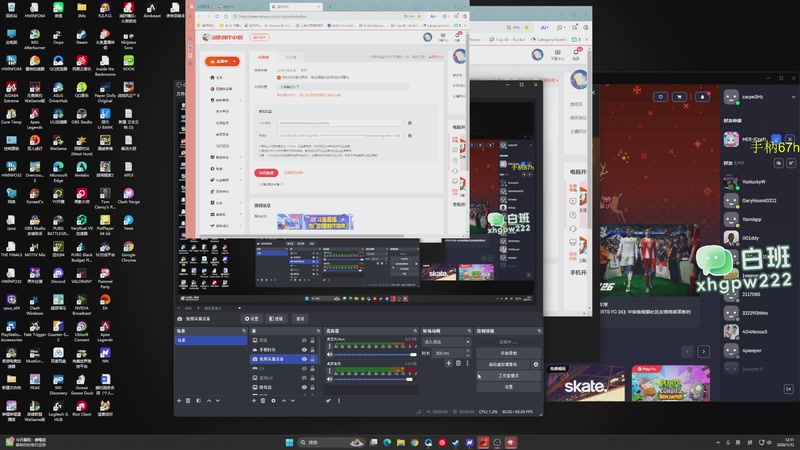Select second tab in Douyu streaming panel
The height and width of the screenshot is (450, 800).
click(290, 57)
